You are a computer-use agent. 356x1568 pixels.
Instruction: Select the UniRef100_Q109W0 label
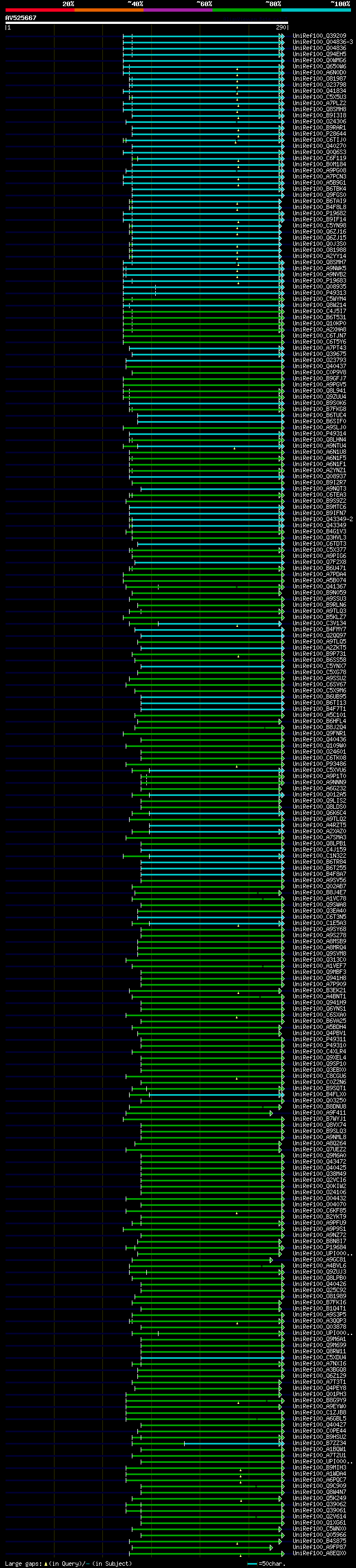(x=319, y=746)
